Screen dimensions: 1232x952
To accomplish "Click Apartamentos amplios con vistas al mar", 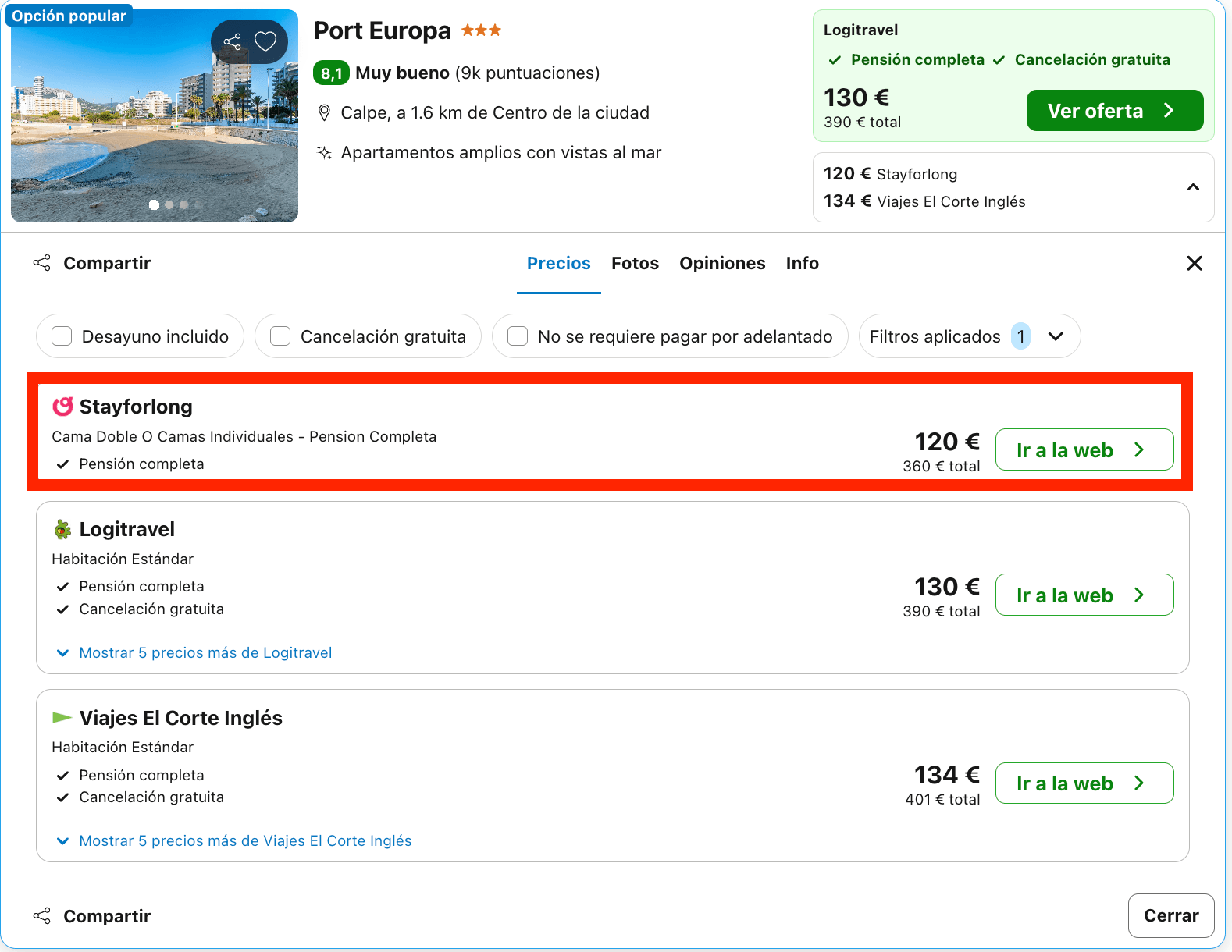I will 501,153.
